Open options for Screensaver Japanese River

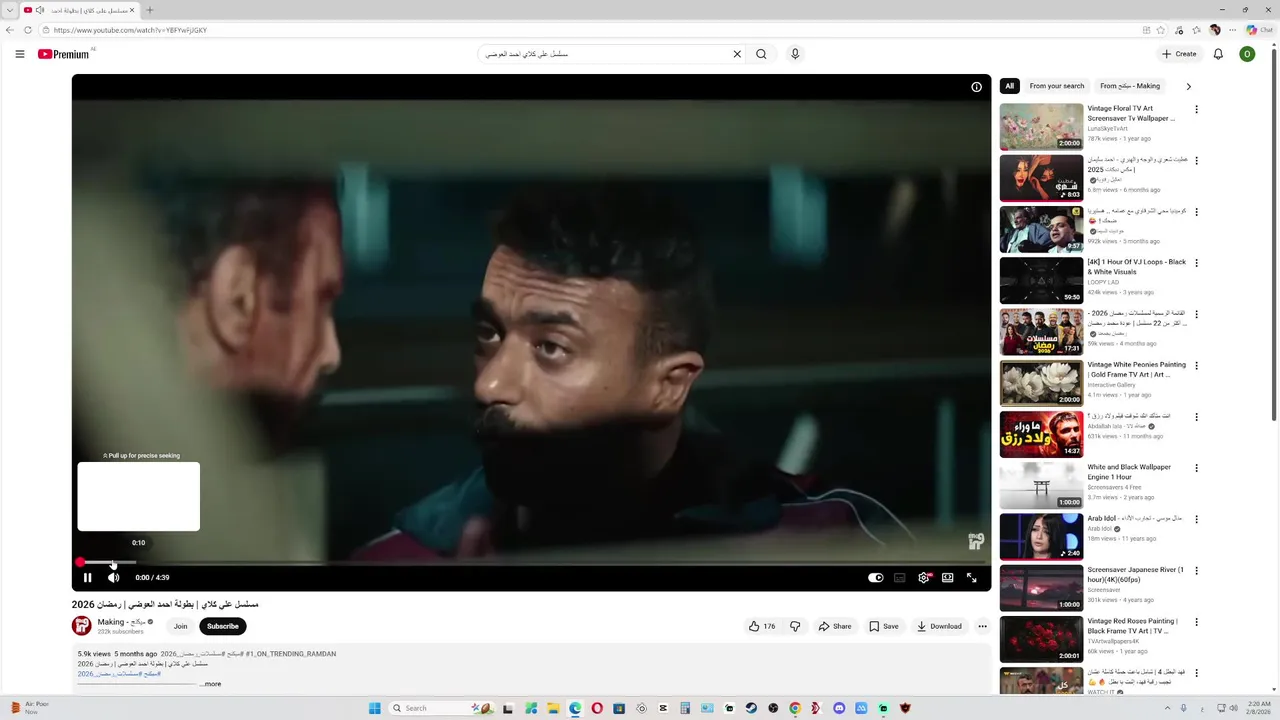tap(1196, 571)
